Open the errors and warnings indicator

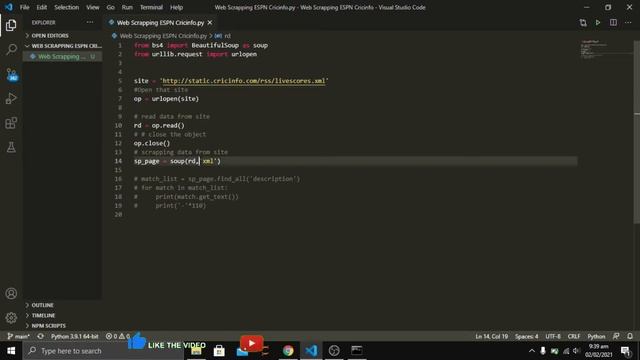coord(118,336)
